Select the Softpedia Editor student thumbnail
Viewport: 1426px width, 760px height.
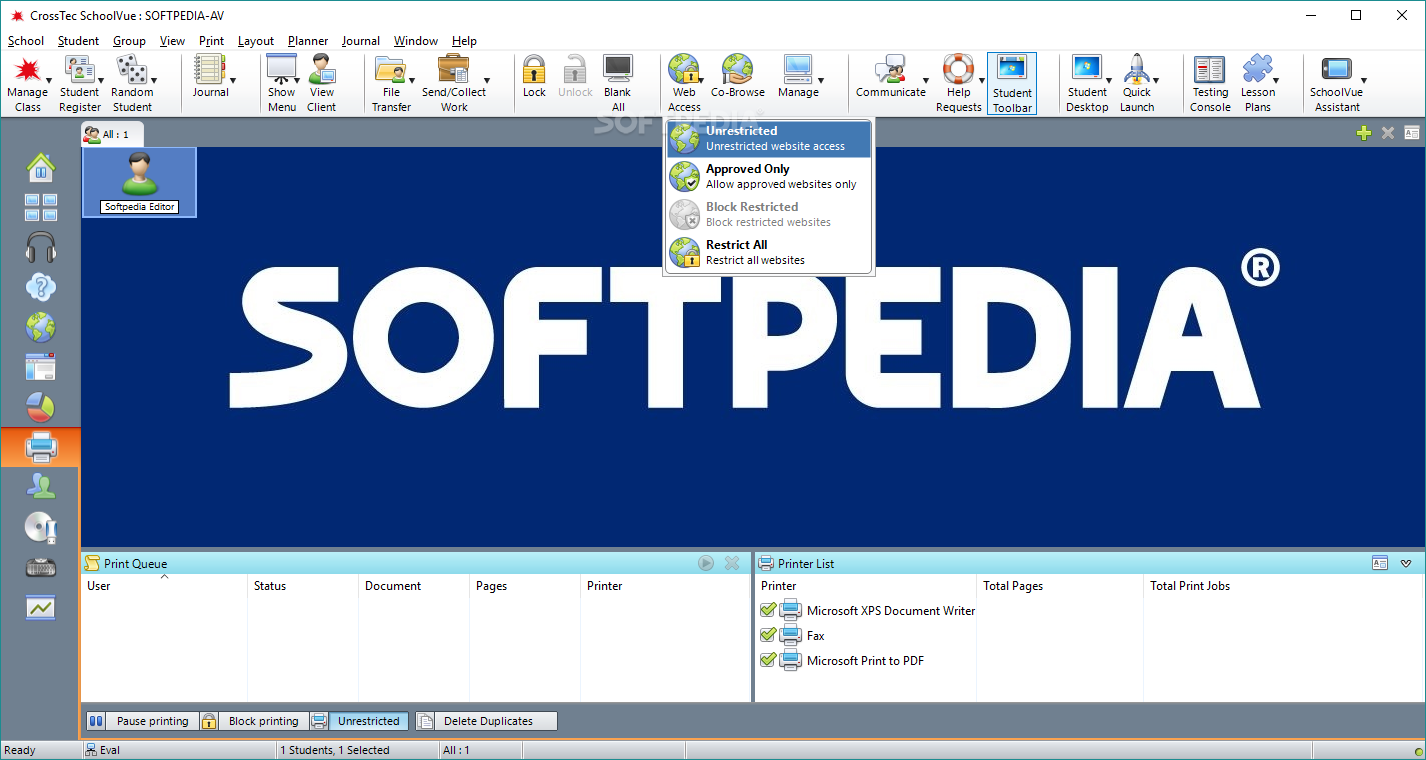point(139,182)
